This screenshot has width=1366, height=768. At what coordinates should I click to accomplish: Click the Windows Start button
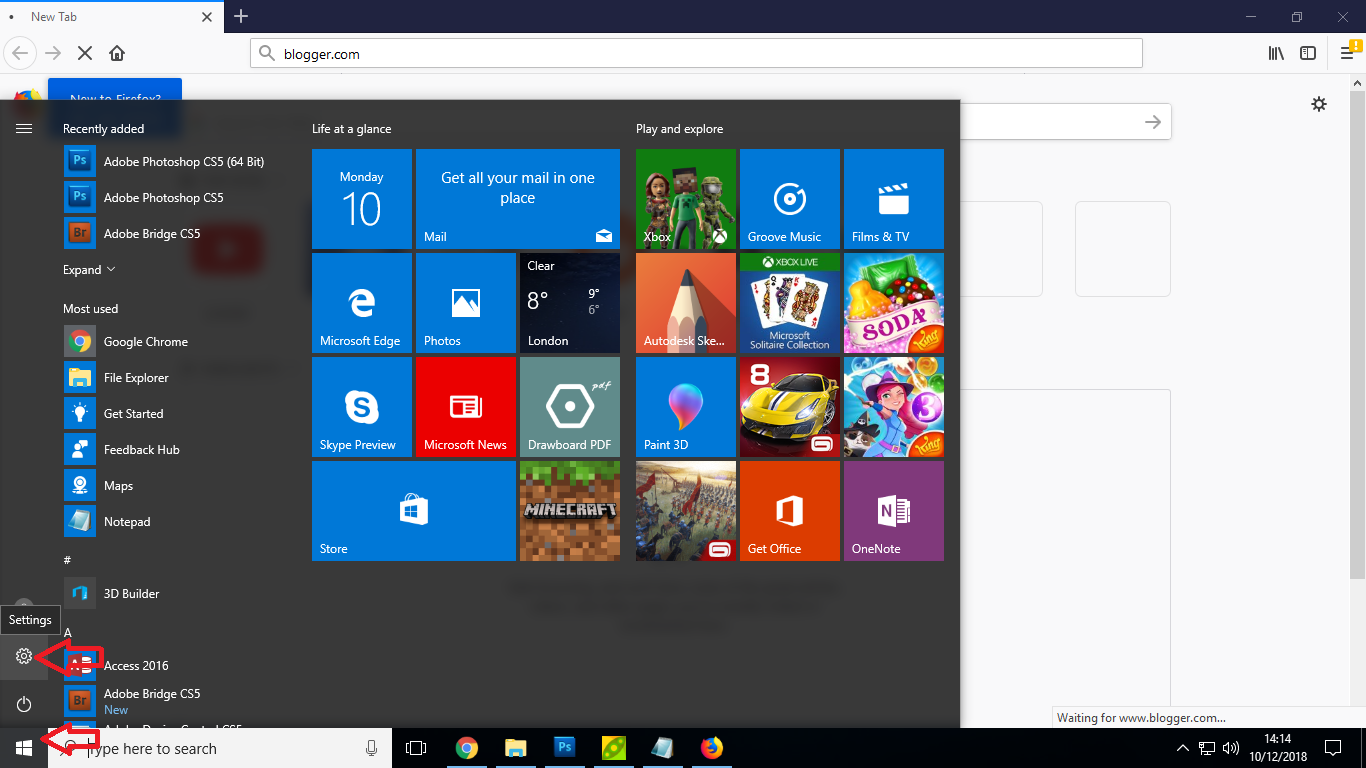point(24,748)
